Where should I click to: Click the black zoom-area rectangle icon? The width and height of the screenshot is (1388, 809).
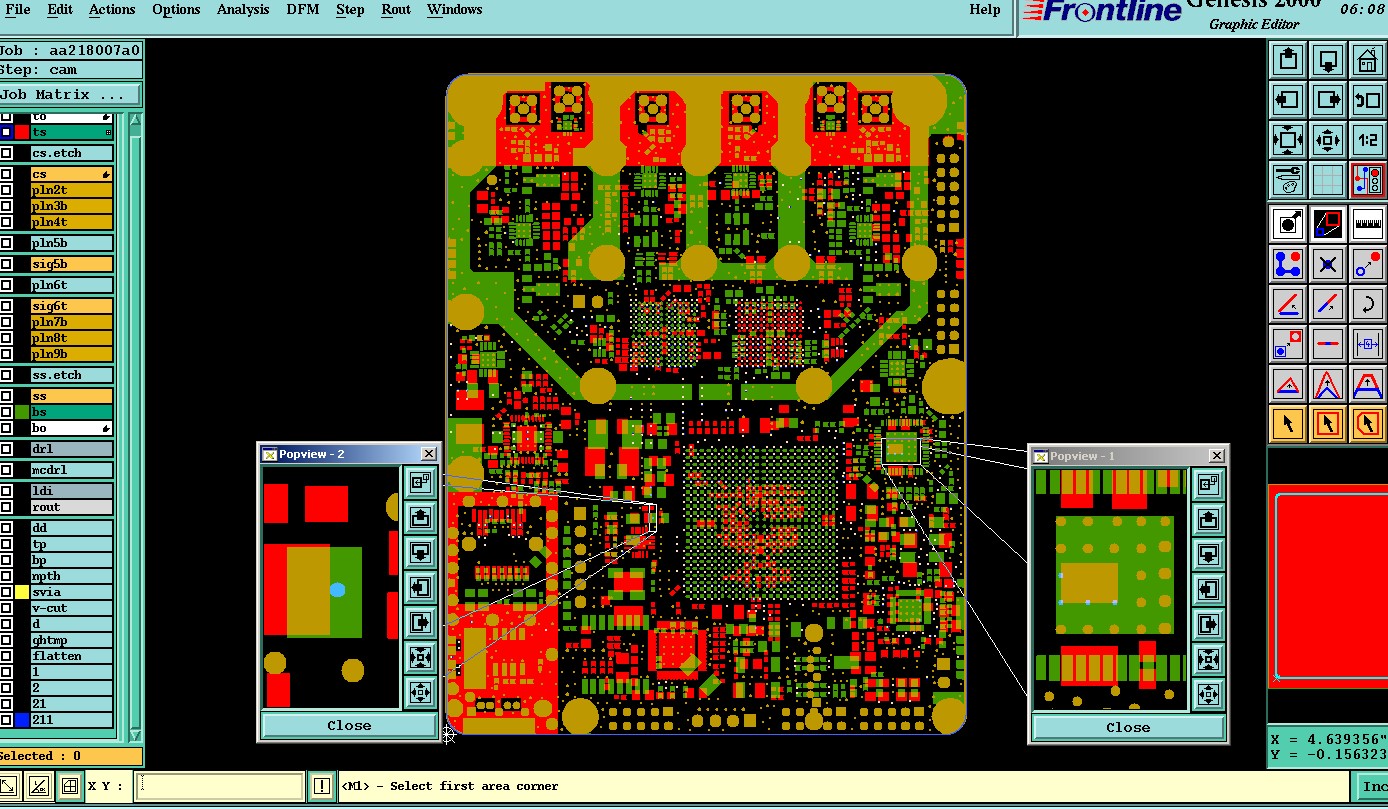click(x=1327, y=223)
